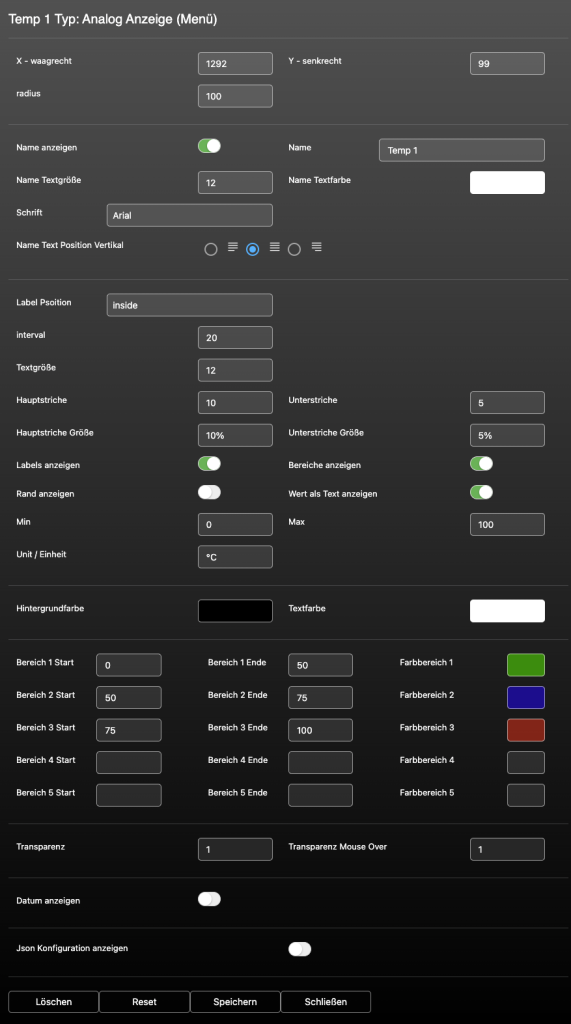
Task: Enable the Rand anzeigen switch
Action: pos(209,492)
